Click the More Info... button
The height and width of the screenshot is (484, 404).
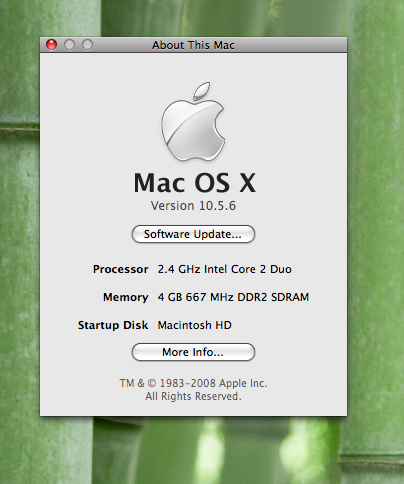pyautogui.click(x=193, y=352)
